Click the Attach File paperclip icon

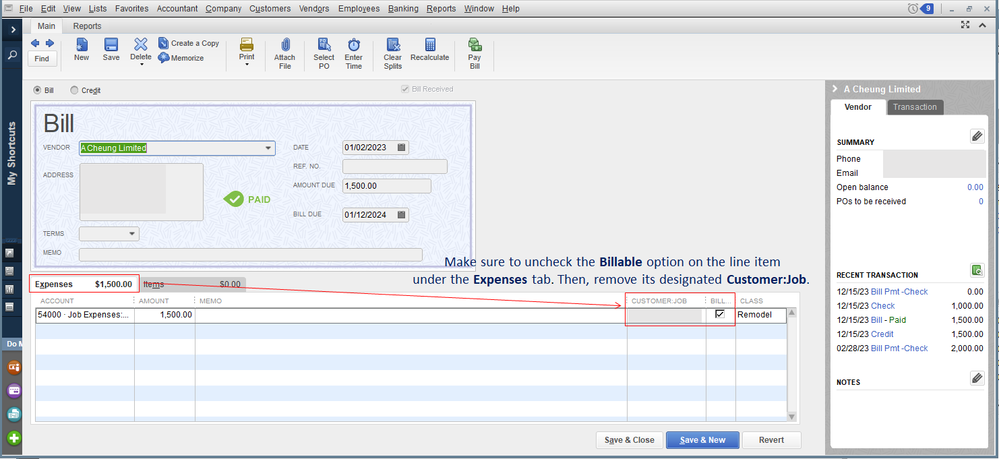(285, 45)
